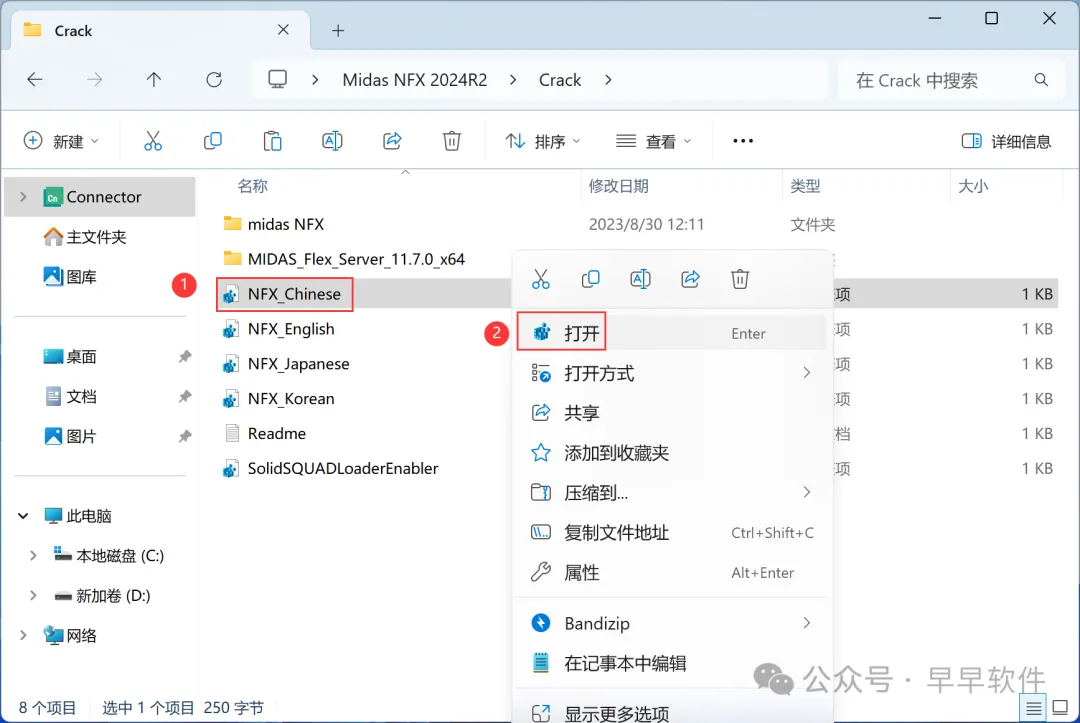Viewport: 1080px width, 723px height.
Task: Open a new tab with plus button
Action: tap(338, 30)
